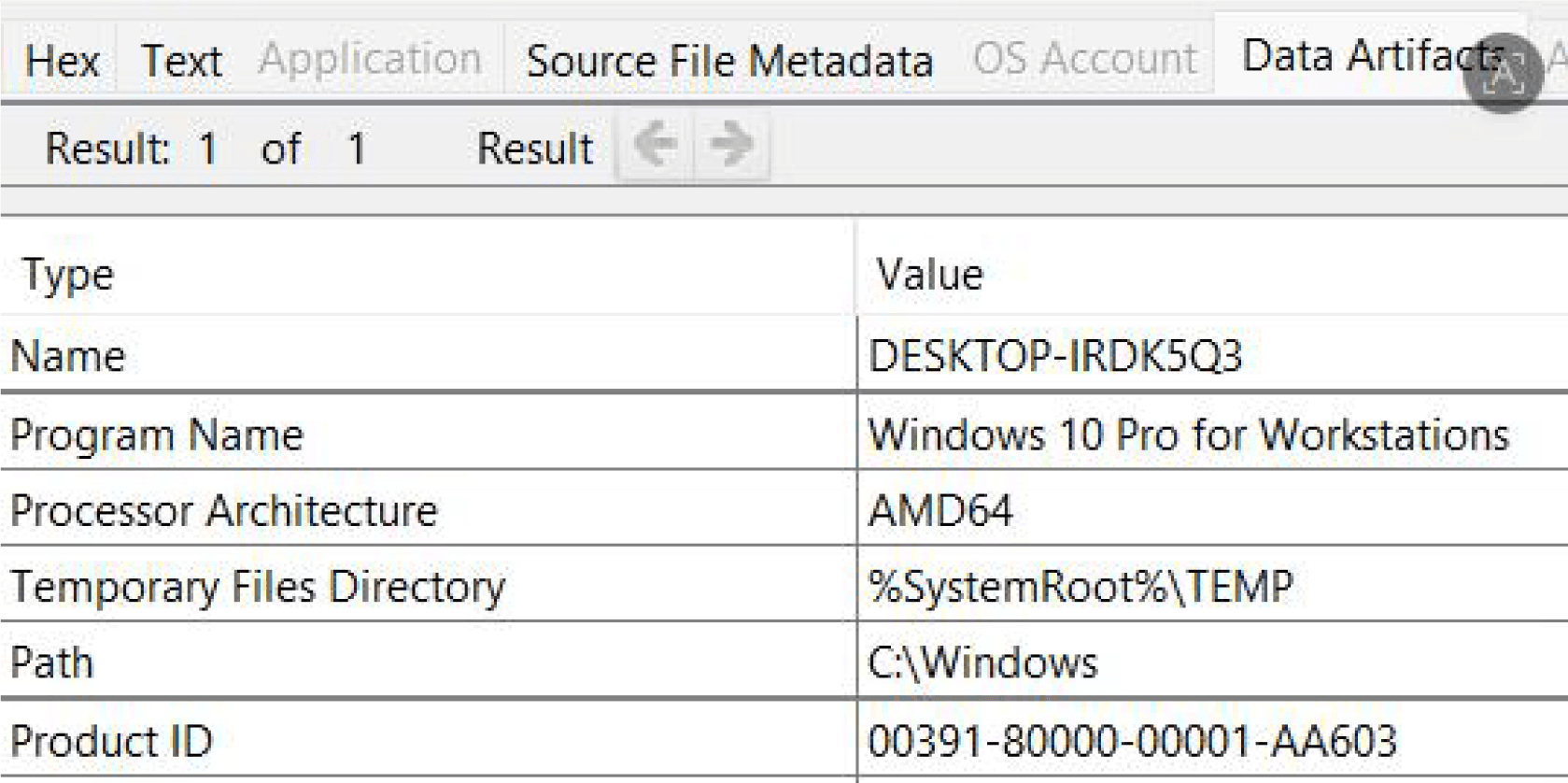Click the Windows 10 Pro for Workstations value
The width and height of the screenshot is (1568, 783).
[1188, 434]
